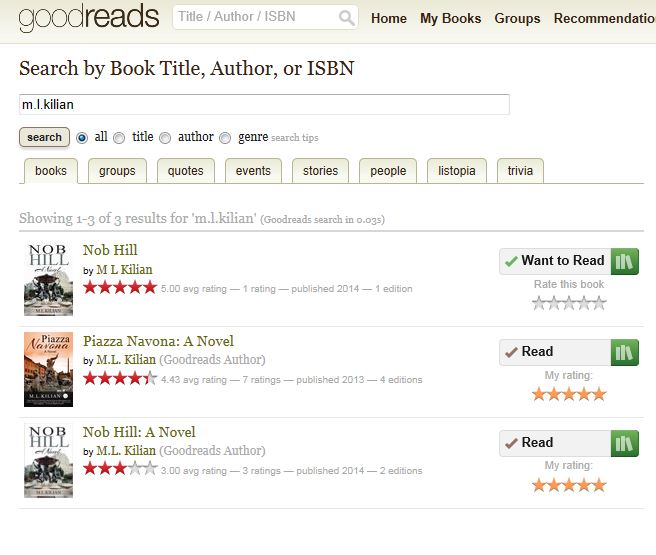The width and height of the screenshot is (656, 555).
Task: Open shelf picker for Piazza Navona
Action: pos(625,352)
